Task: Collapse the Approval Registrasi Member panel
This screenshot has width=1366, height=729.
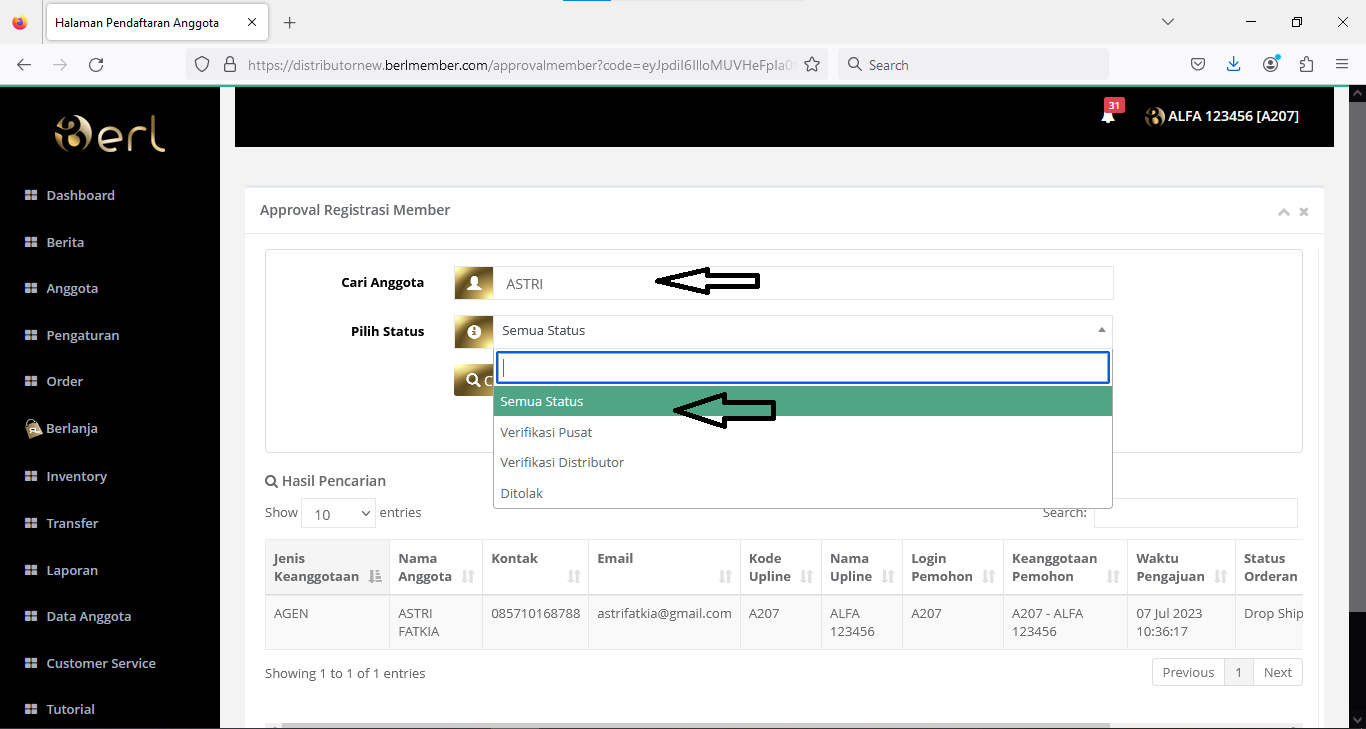Action: click(1283, 212)
